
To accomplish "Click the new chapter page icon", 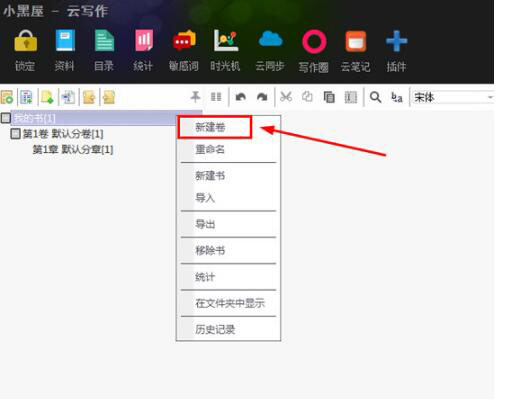I will click(x=47, y=97).
